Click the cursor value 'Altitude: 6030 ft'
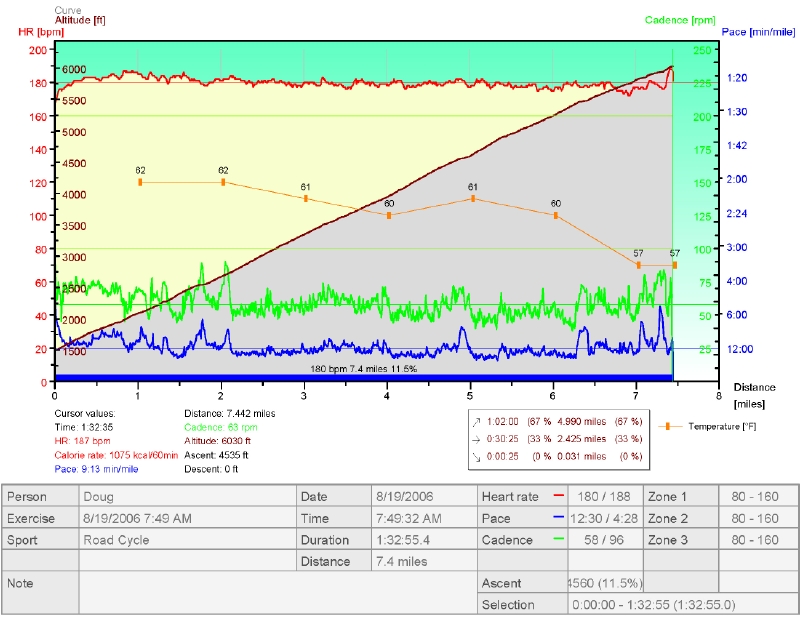This screenshot has width=800, height=618. [x=217, y=441]
